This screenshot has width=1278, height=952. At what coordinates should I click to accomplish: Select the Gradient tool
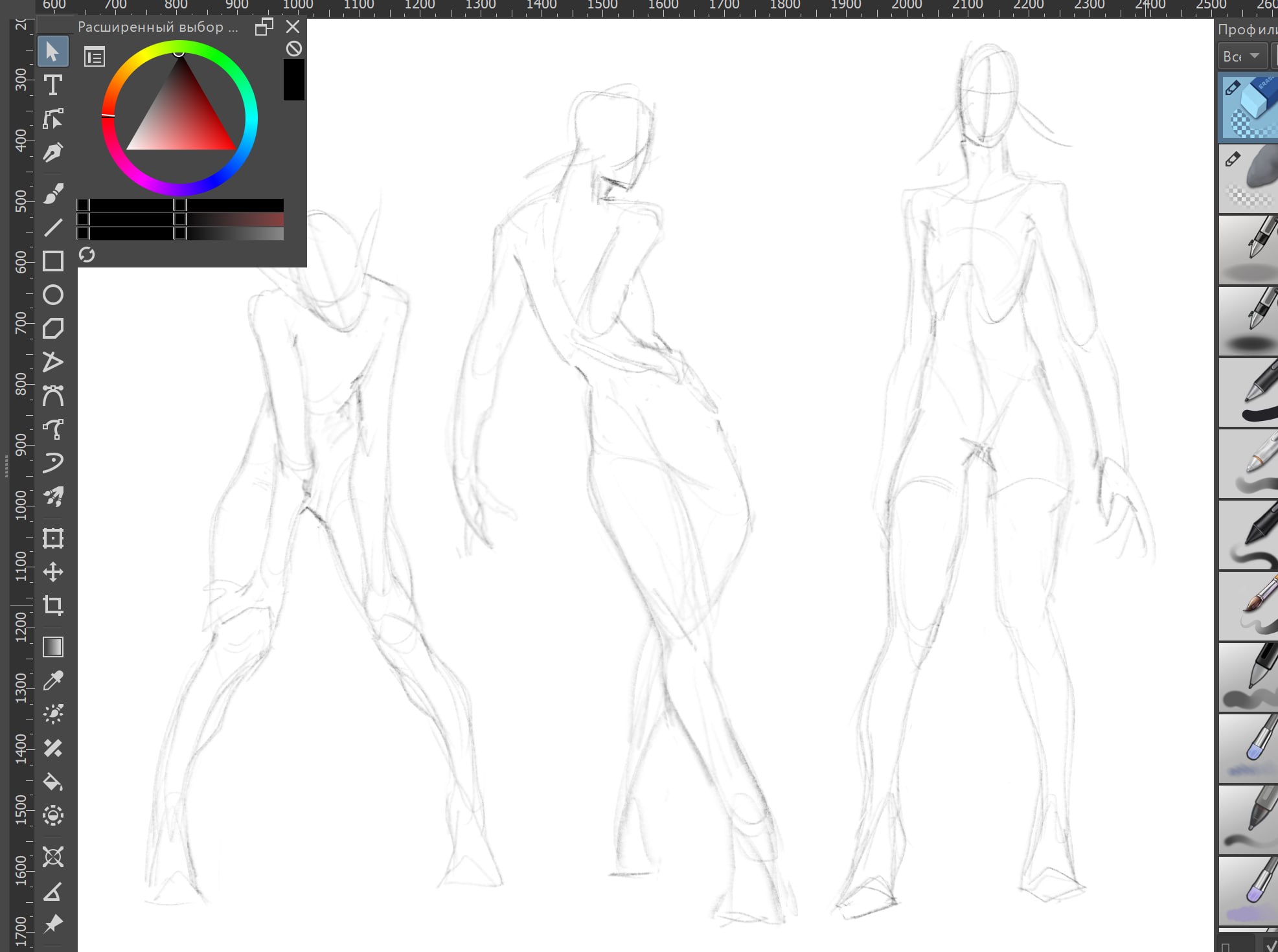click(x=53, y=647)
